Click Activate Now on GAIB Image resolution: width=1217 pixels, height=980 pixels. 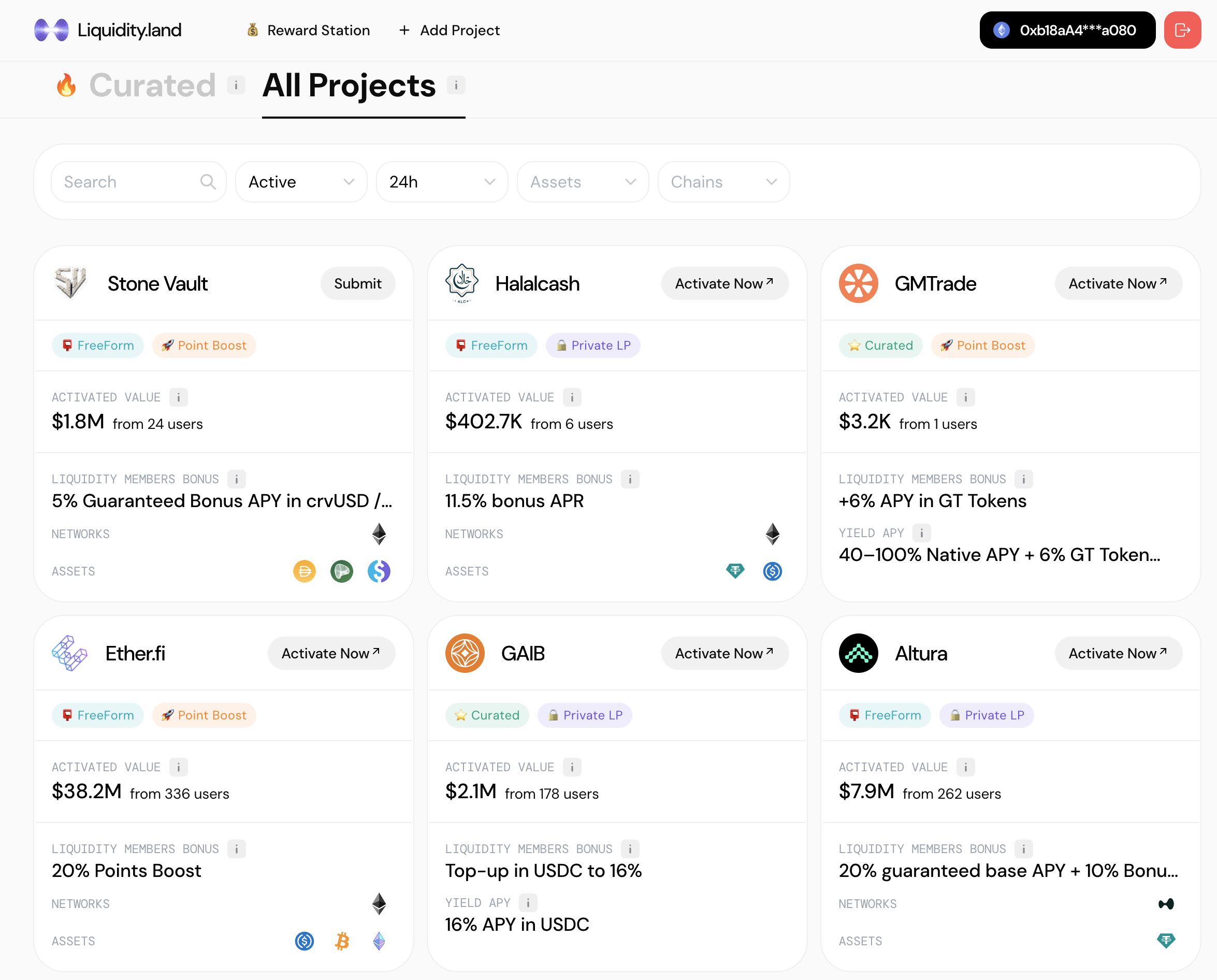pyautogui.click(x=725, y=653)
